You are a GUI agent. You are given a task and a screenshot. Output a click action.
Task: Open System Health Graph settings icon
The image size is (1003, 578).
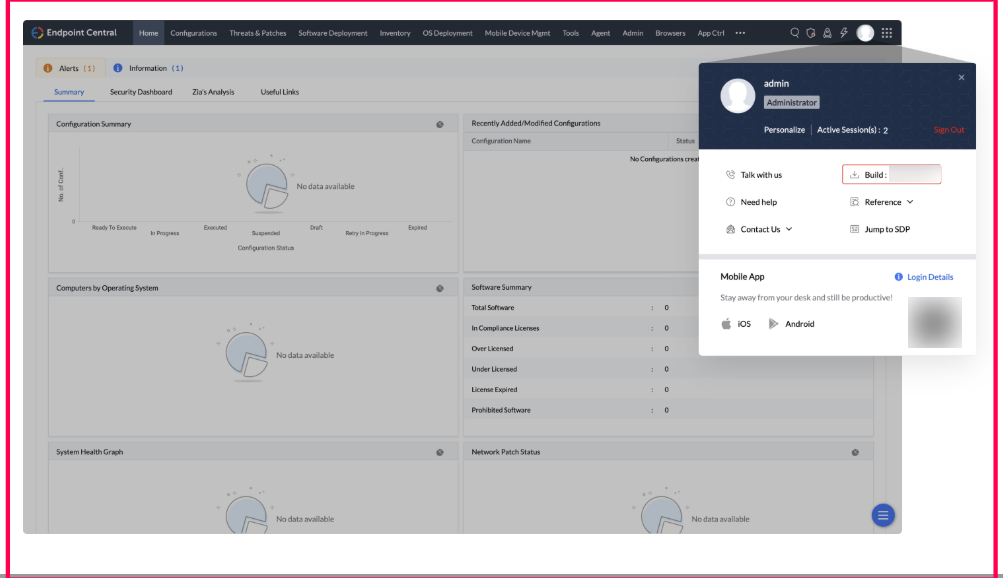(439, 452)
